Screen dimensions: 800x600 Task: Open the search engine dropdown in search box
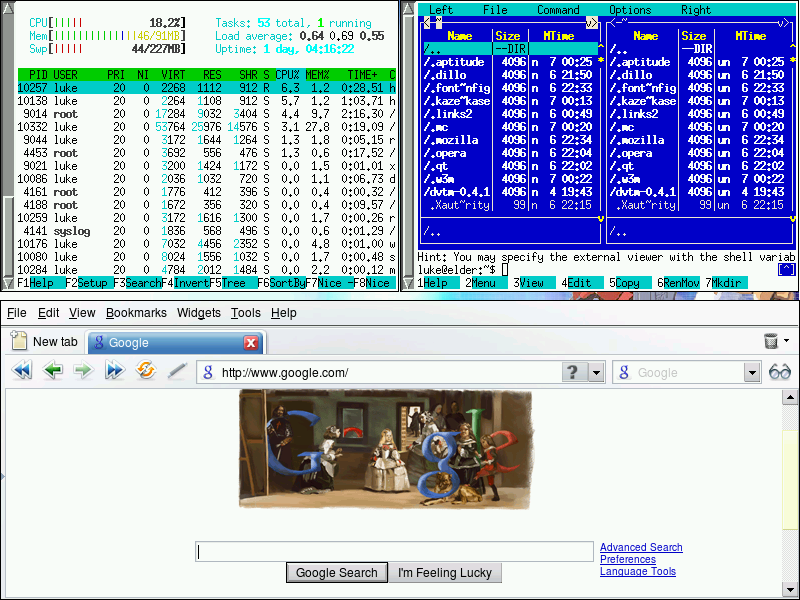click(x=753, y=372)
